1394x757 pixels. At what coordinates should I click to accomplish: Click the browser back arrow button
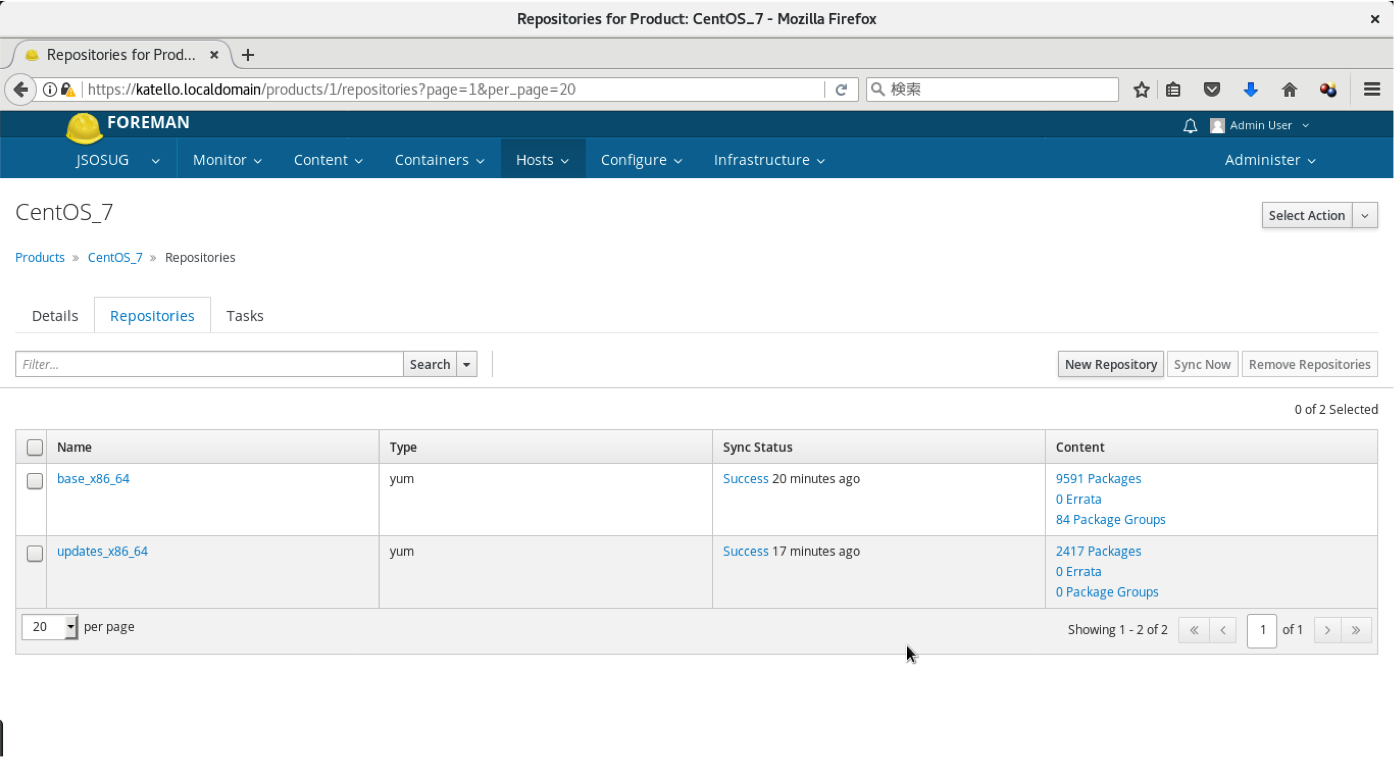tap(21, 89)
